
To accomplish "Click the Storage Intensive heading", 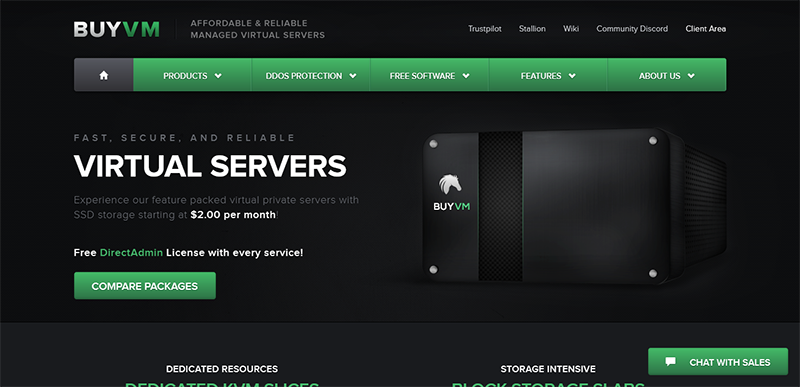I will pyautogui.click(x=548, y=369).
